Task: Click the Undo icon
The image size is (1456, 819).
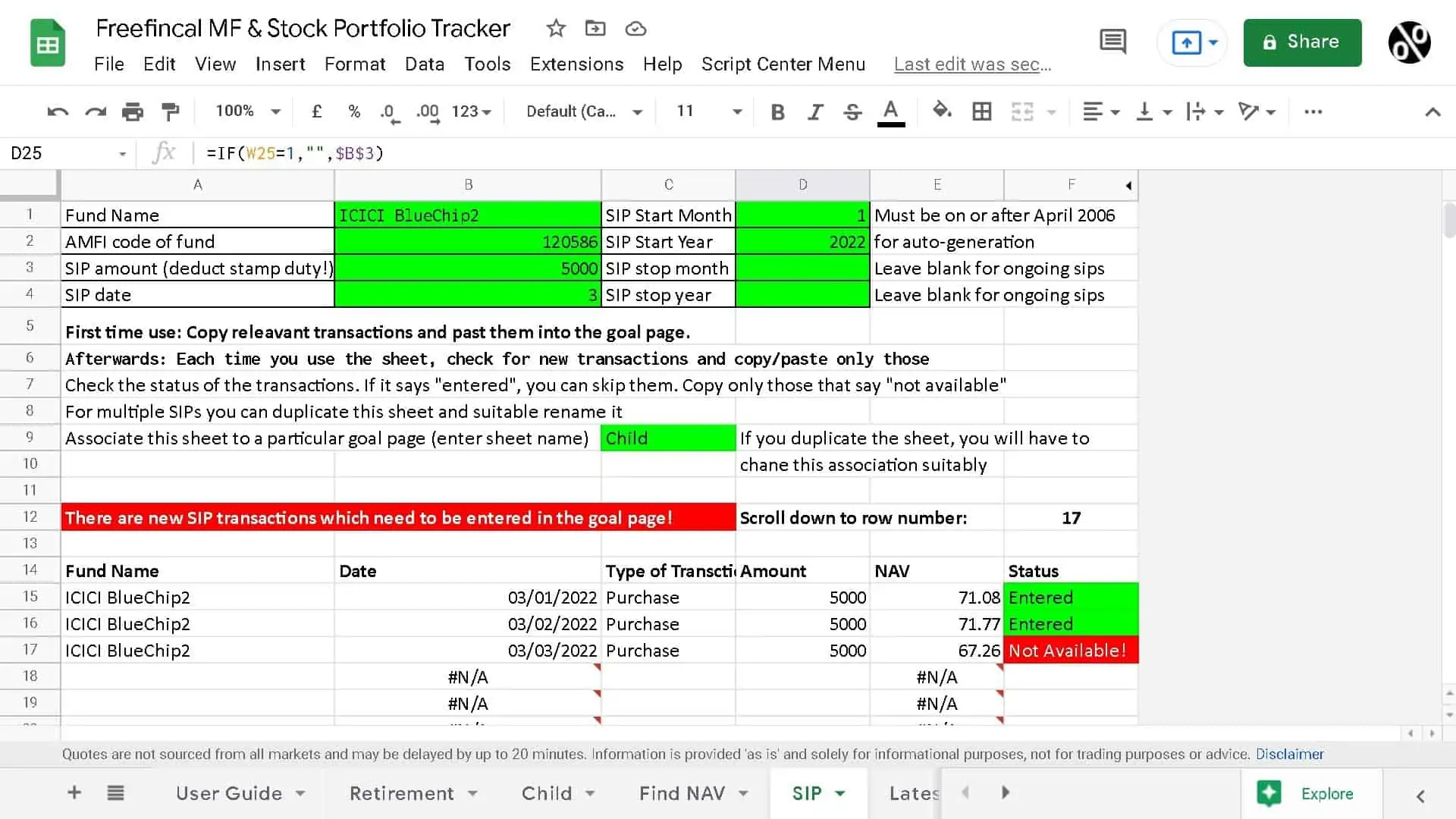Action: [x=58, y=112]
